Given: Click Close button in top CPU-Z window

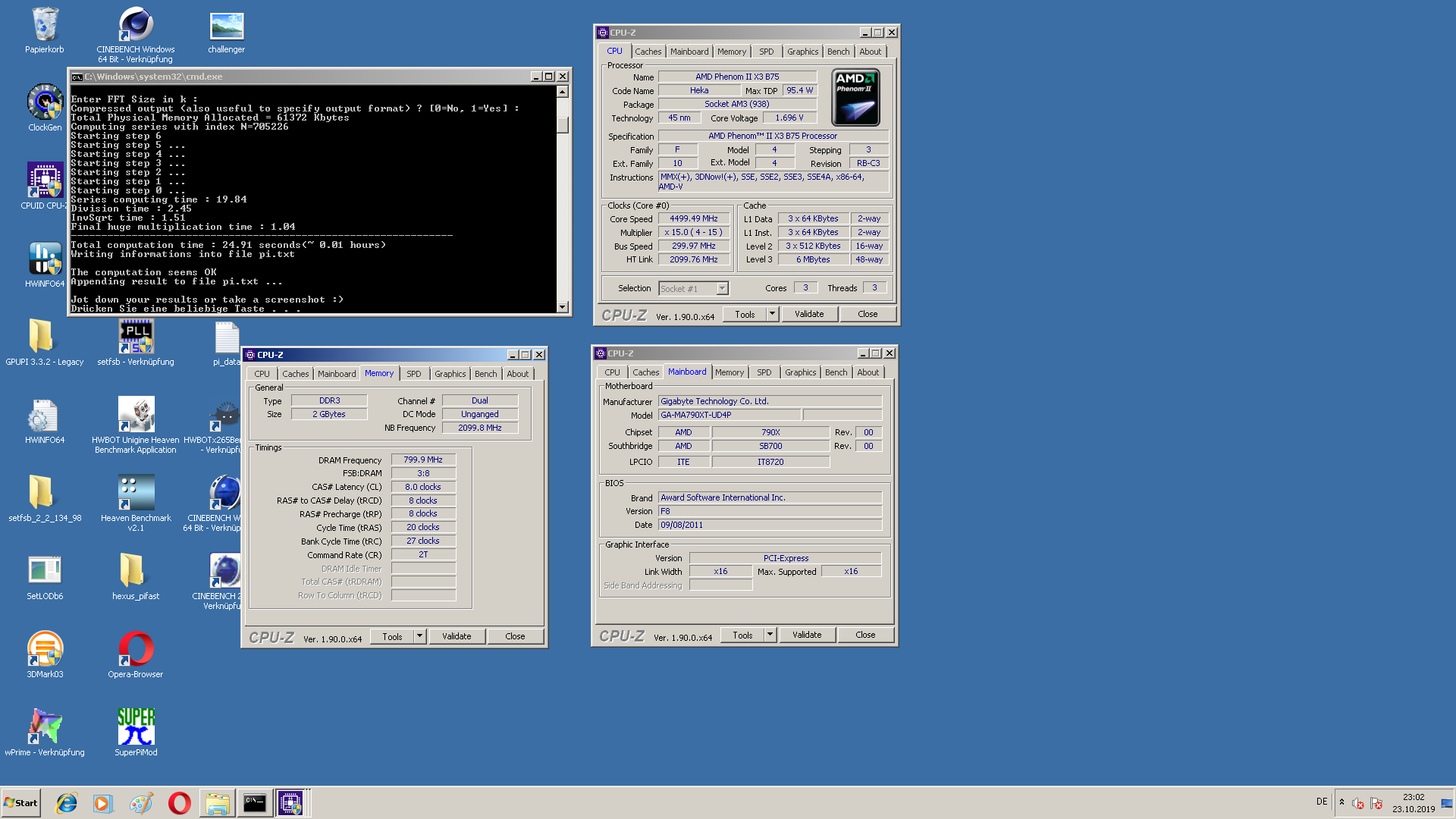Looking at the screenshot, I should 868,314.
